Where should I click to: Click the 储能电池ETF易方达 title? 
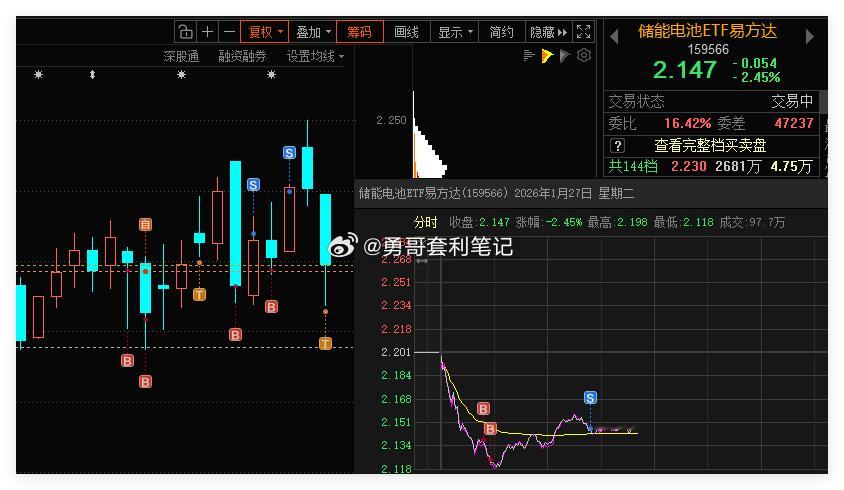(x=707, y=31)
